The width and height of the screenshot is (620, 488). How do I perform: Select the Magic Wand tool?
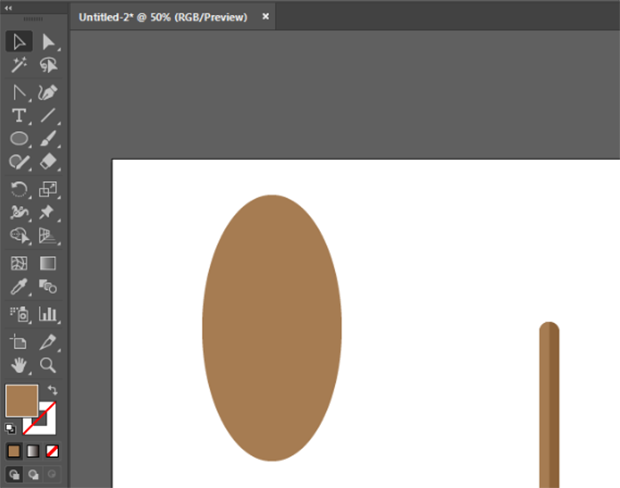click(x=18, y=65)
